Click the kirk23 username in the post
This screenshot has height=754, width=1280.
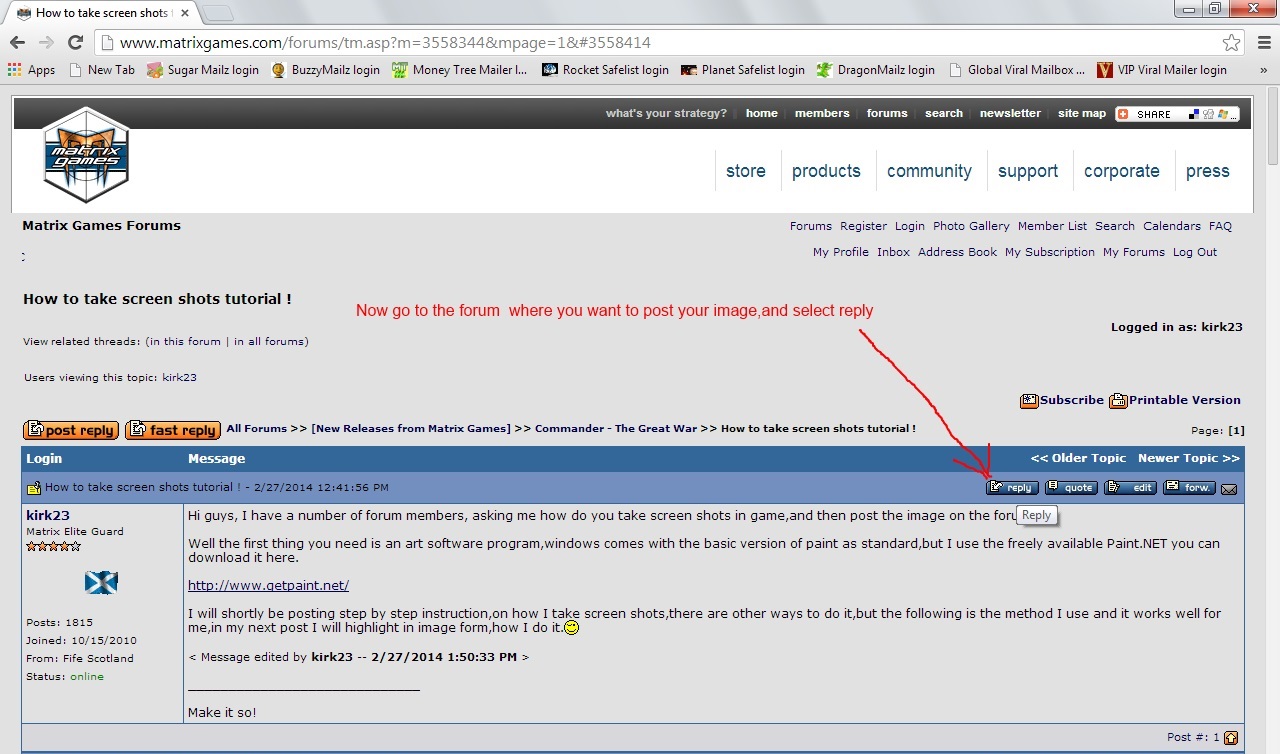click(x=48, y=515)
